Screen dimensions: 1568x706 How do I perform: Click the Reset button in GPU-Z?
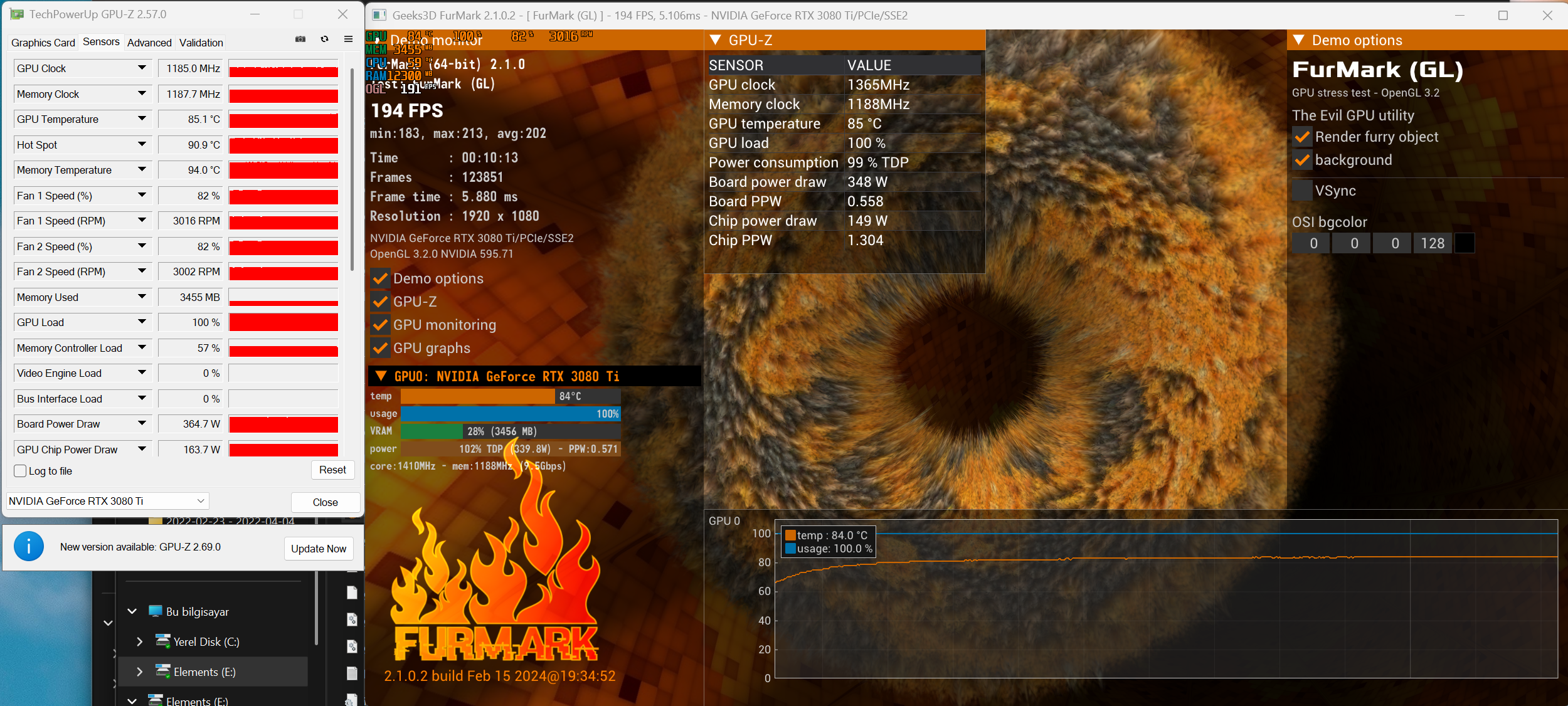(332, 470)
